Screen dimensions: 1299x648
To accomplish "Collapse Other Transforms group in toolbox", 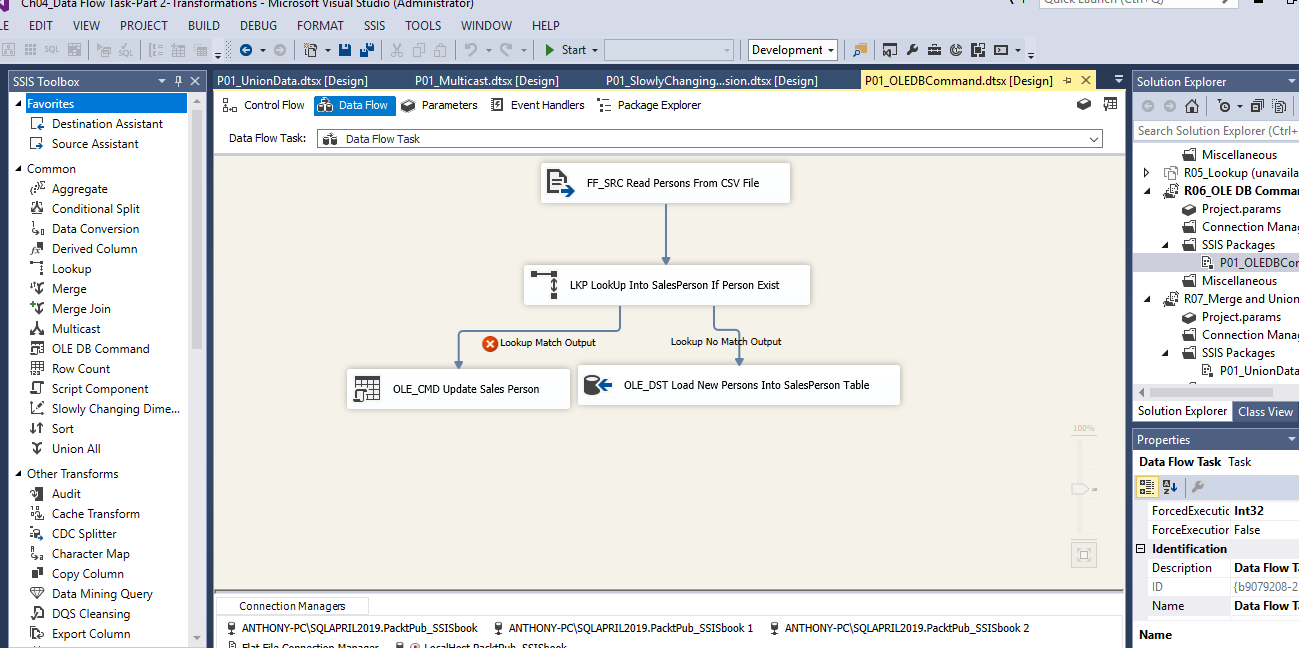I will (x=18, y=474).
